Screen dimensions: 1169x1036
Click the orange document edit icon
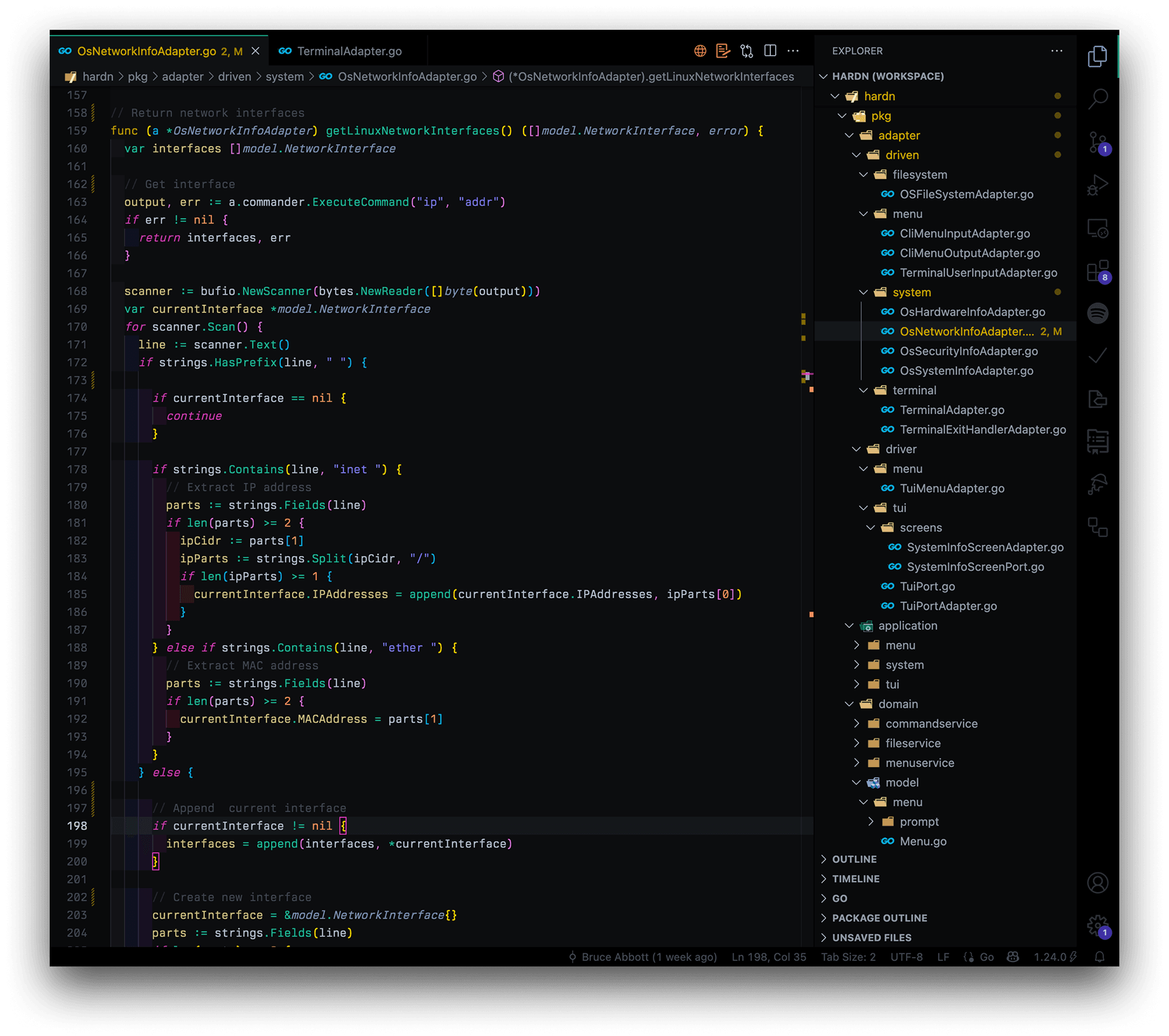[722, 51]
